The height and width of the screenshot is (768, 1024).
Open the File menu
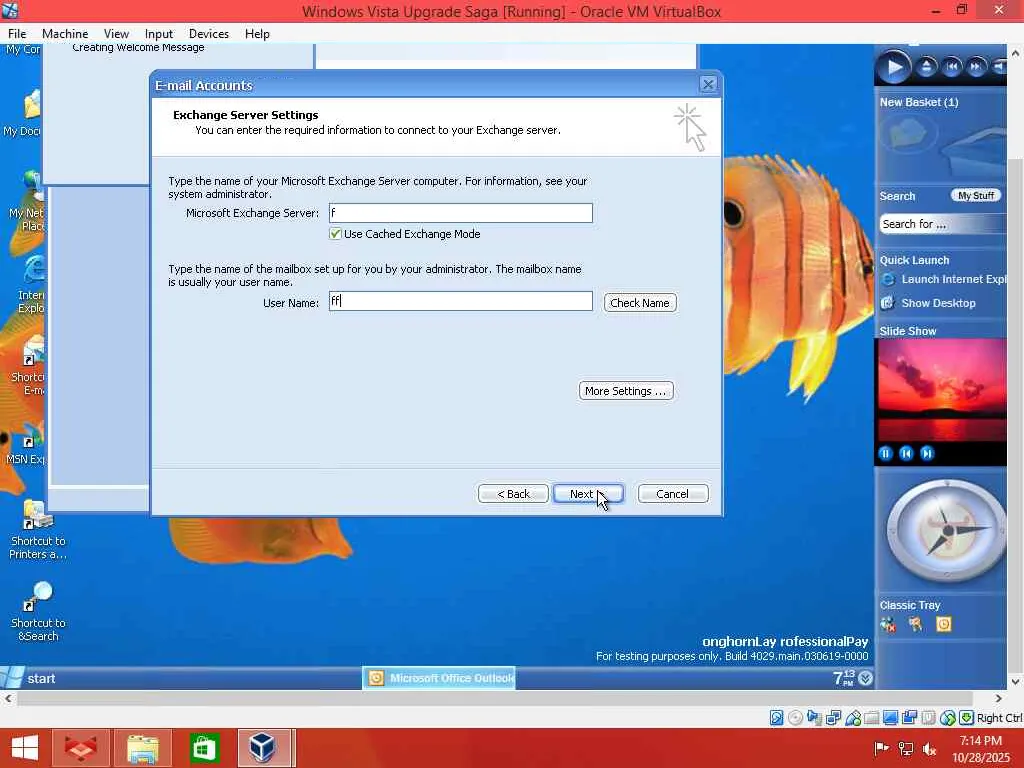click(17, 33)
